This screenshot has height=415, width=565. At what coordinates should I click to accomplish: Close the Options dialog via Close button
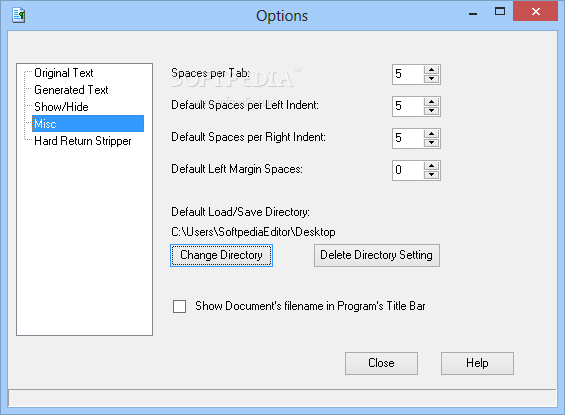[381, 363]
